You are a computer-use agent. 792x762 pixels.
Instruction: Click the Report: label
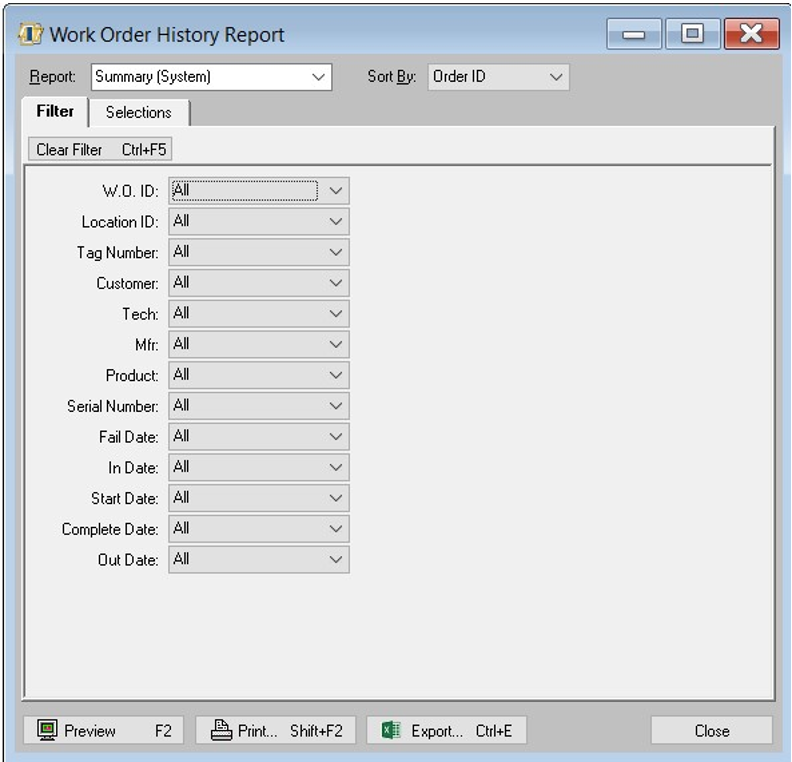pyautogui.click(x=53, y=77)
